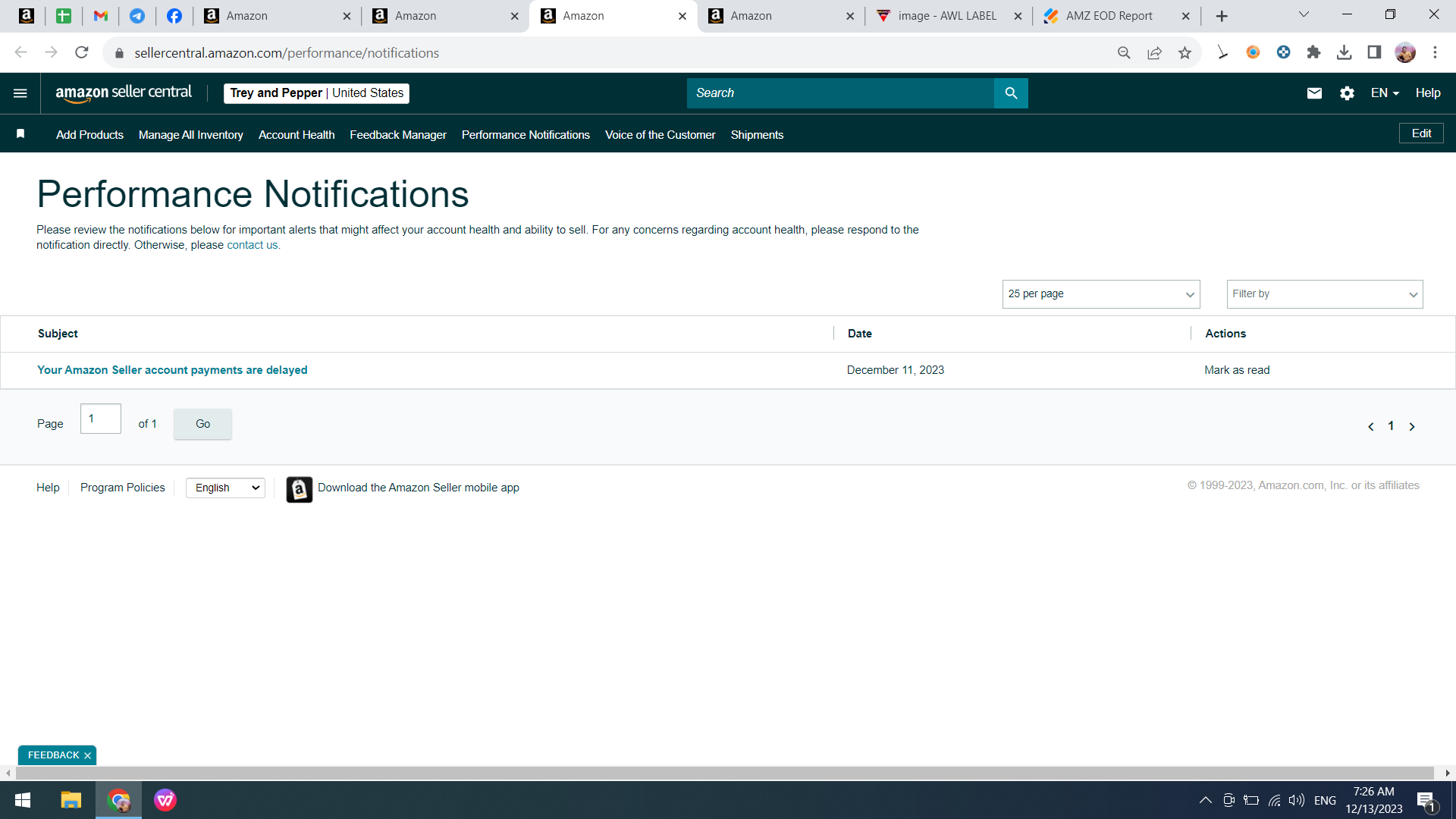Click the contact us link
1456x819 pixels.
click(253, 245)
